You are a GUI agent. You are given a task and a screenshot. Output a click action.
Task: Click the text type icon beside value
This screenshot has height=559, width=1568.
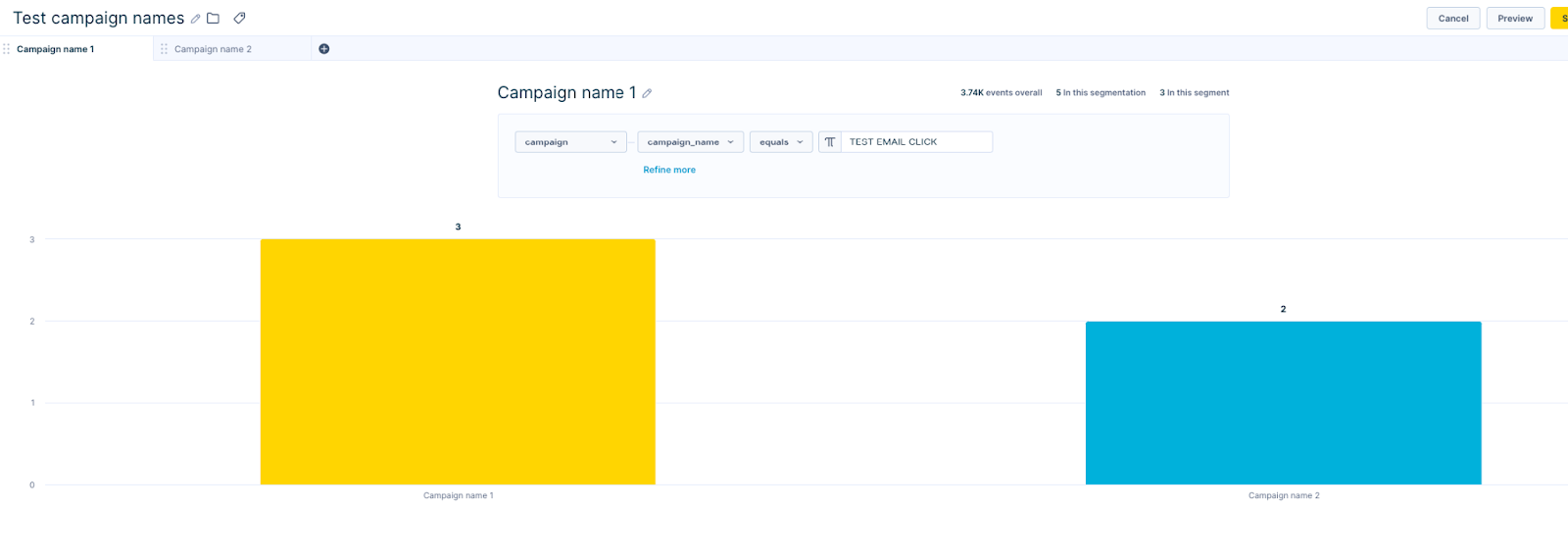click(x=830, y=142)
